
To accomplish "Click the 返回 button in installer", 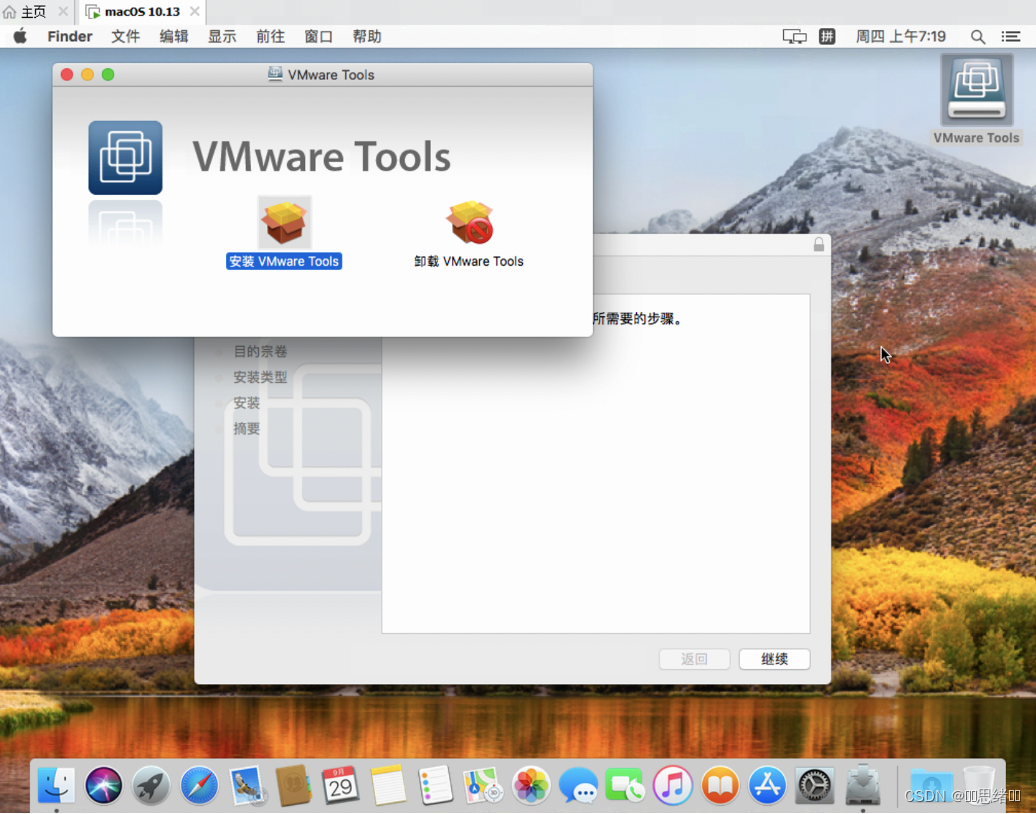I will (694, 659).
